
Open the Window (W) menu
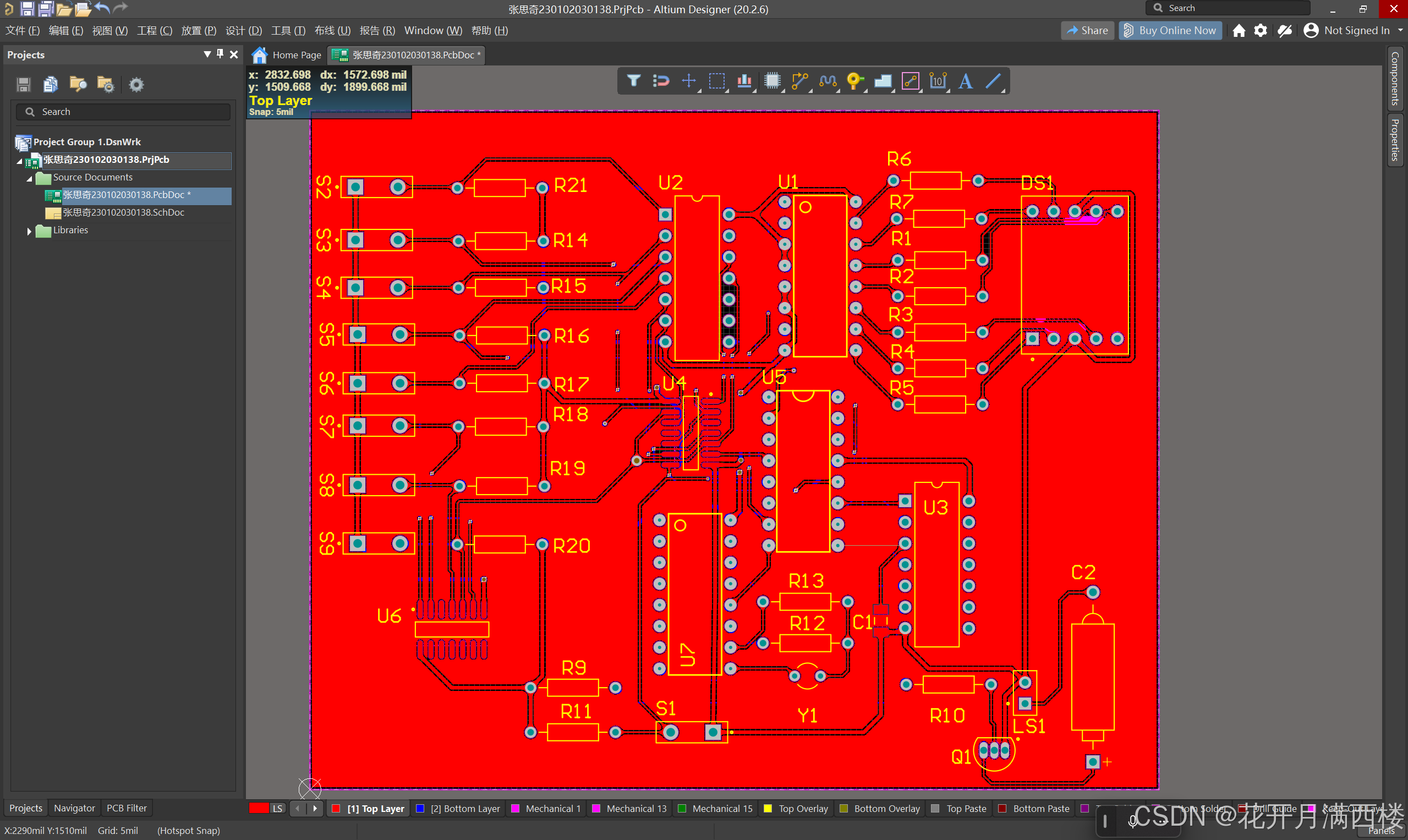[433, 31]
